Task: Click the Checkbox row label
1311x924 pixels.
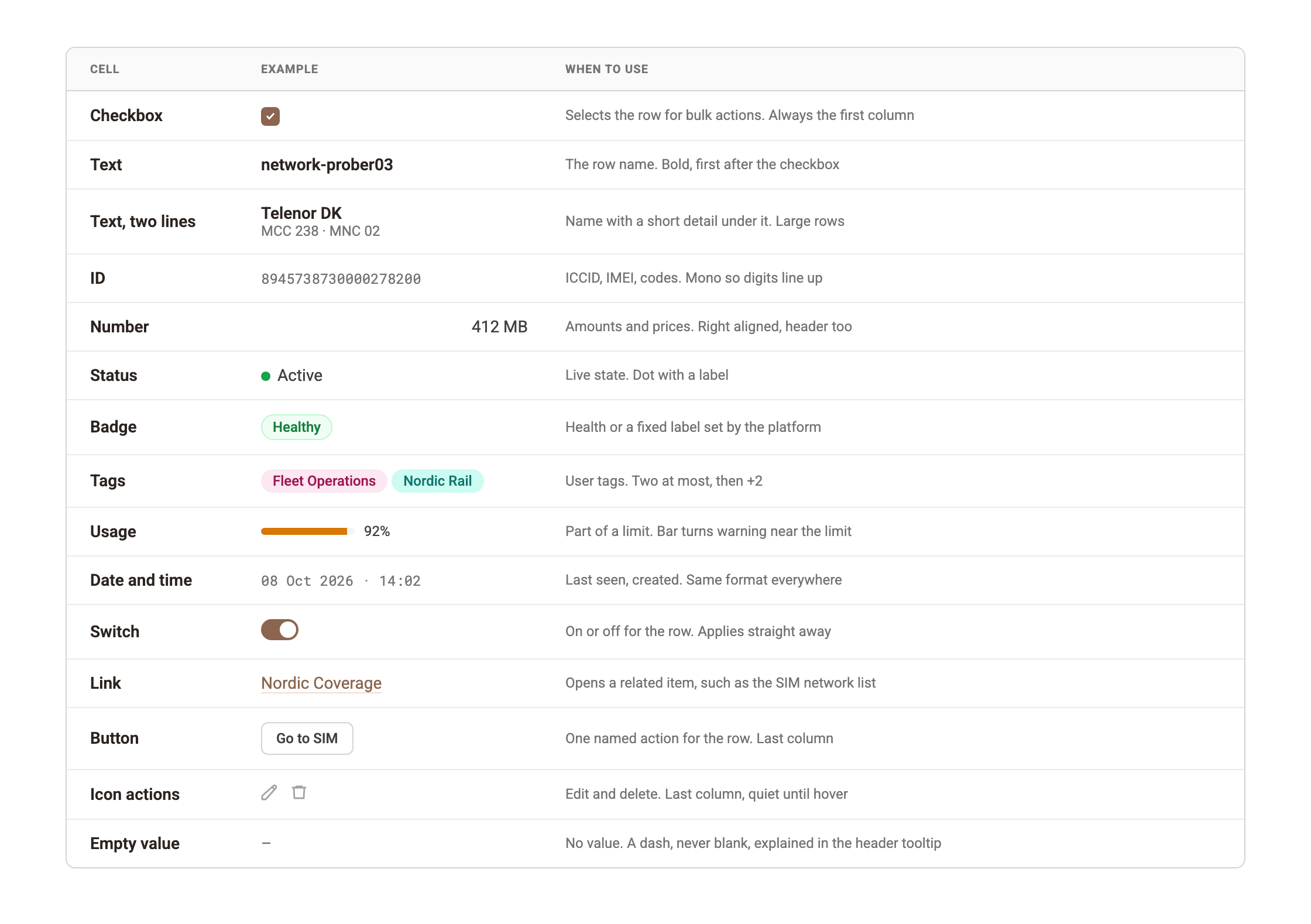Action: 126,115
